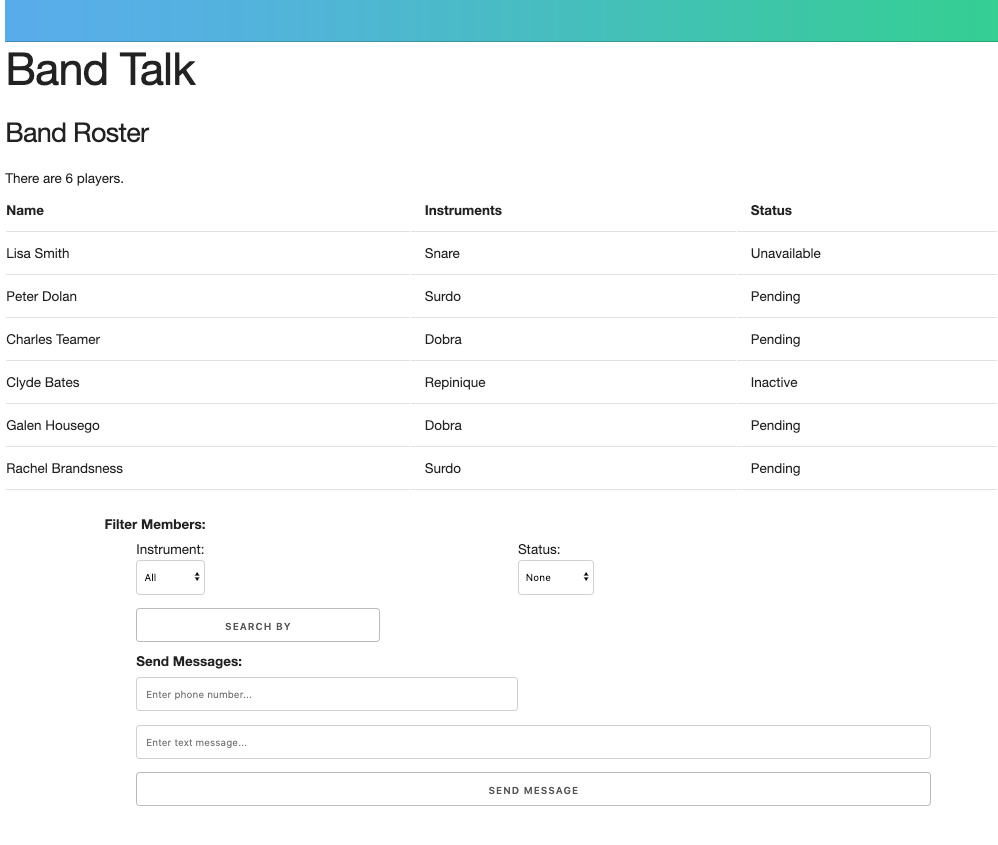Expand the 'All' instrument selector

170,577
